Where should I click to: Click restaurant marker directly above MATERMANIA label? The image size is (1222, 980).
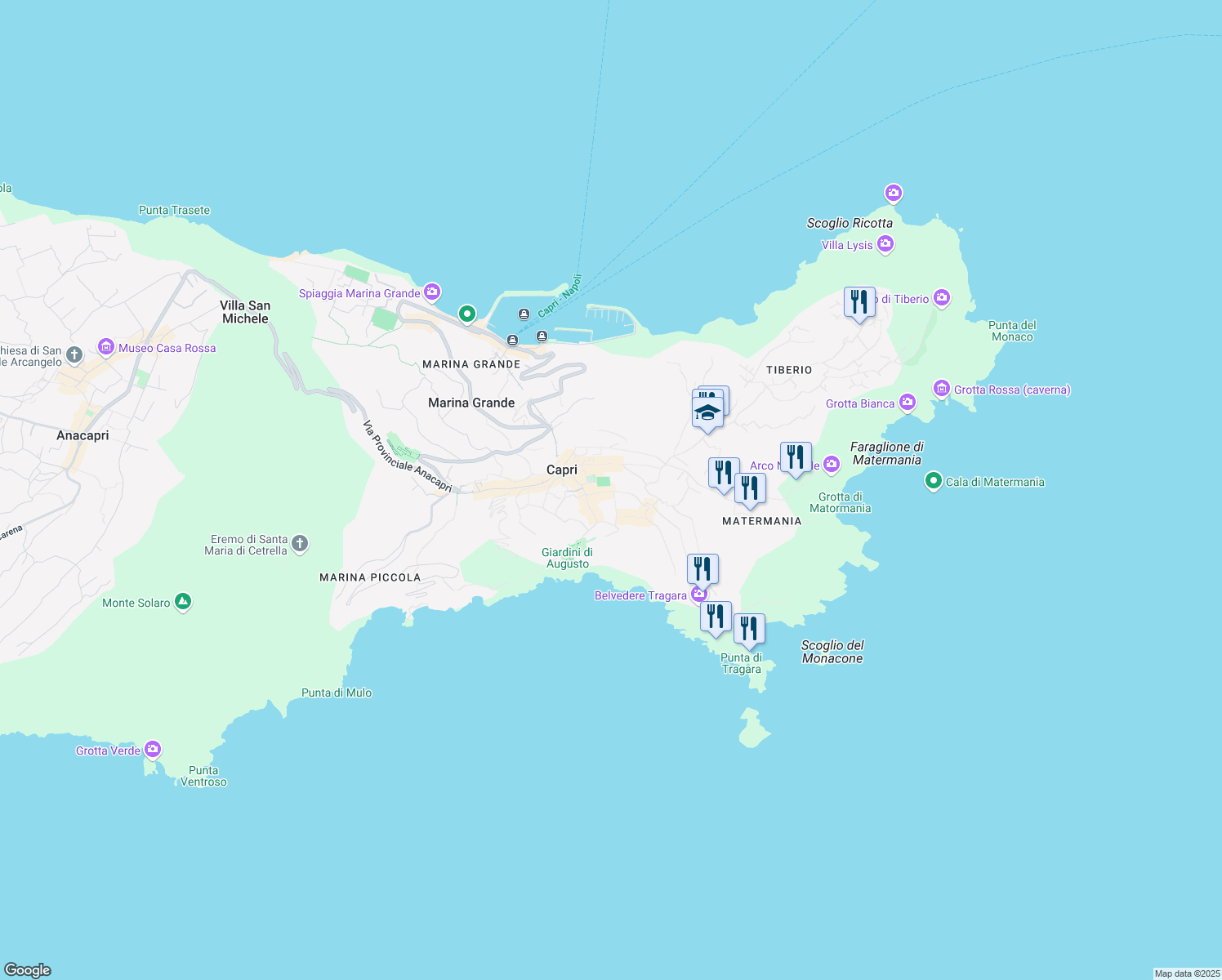(x=750, y=489)
